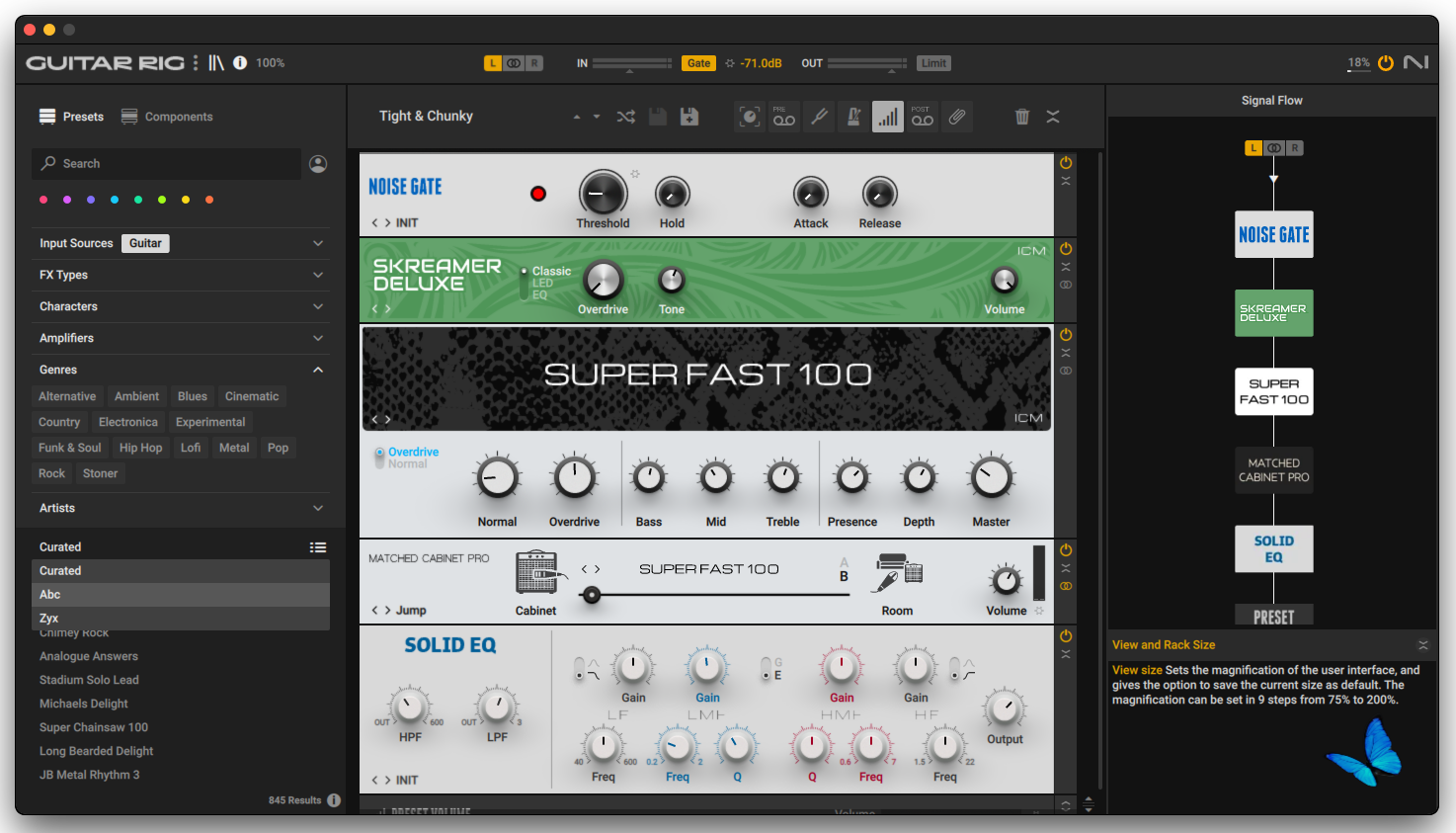Filter by Cinematic genre tag
The width and height of the screenshot is (1456, 833).
(252, 396)
